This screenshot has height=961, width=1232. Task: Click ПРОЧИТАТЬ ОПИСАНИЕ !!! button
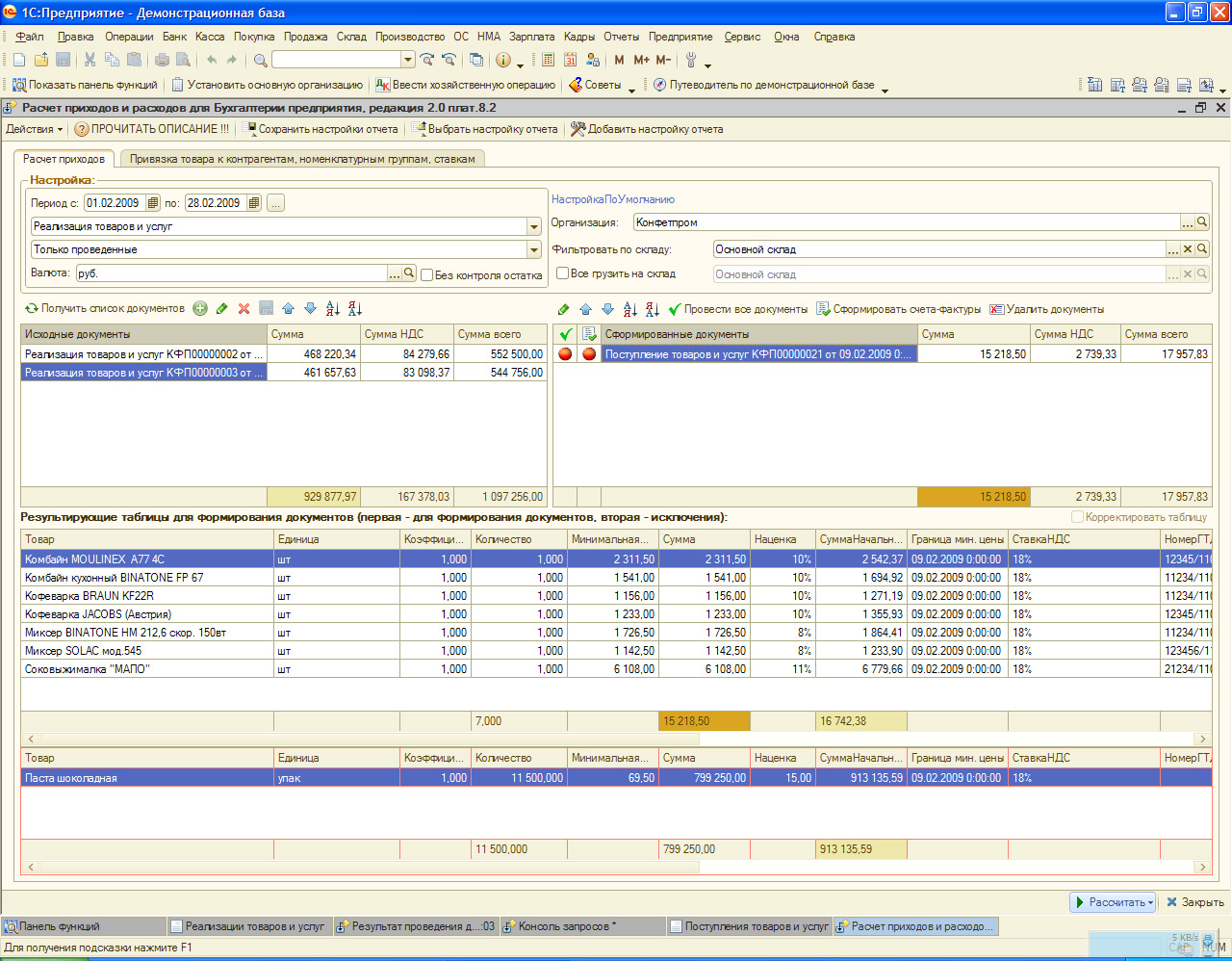[152, 129]
